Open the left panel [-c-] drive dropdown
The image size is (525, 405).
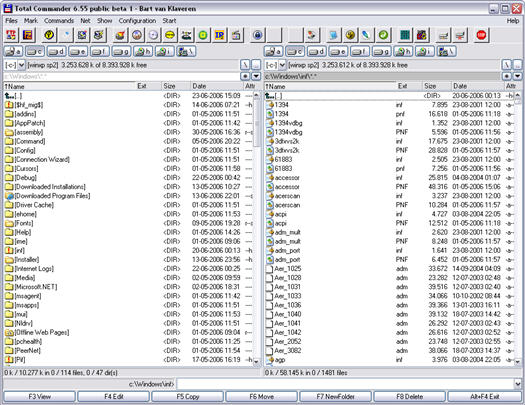[21, 65]
